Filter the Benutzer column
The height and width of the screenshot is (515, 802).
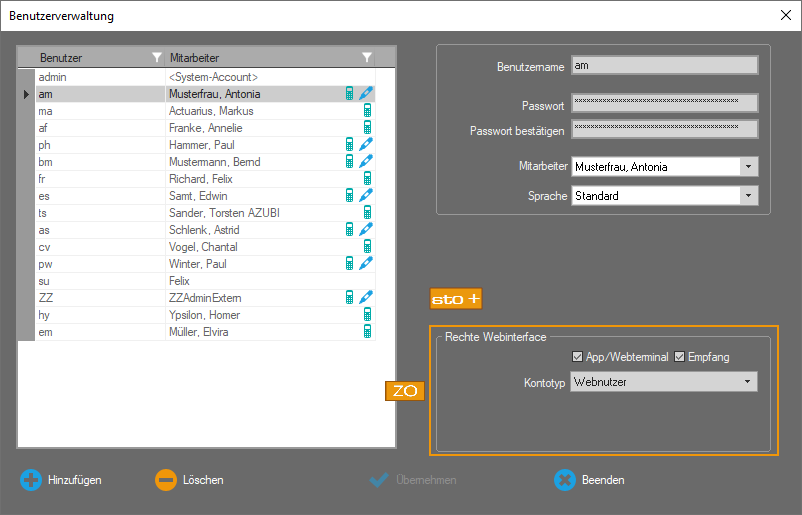pyautogui.click(x=155, y=58)
